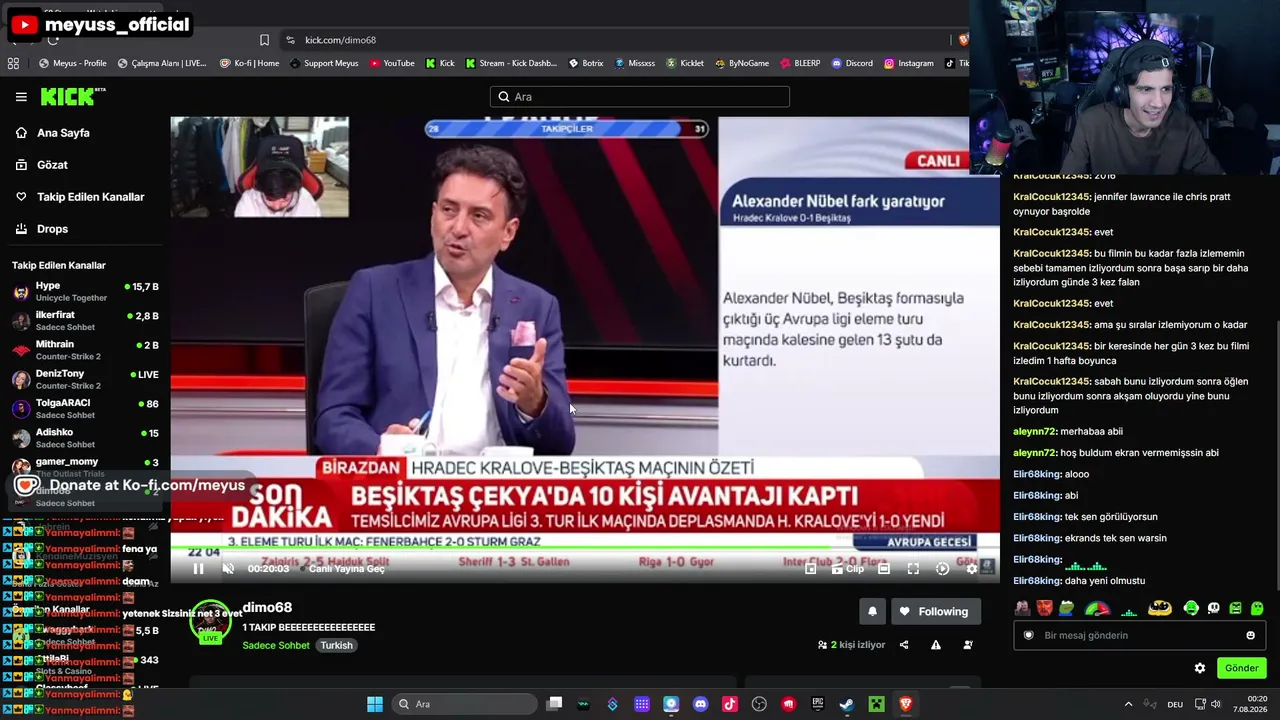The height and width of the screenshot is (720, 1280).
Task: Open the Gözat browse page
Action: point(52,165)
